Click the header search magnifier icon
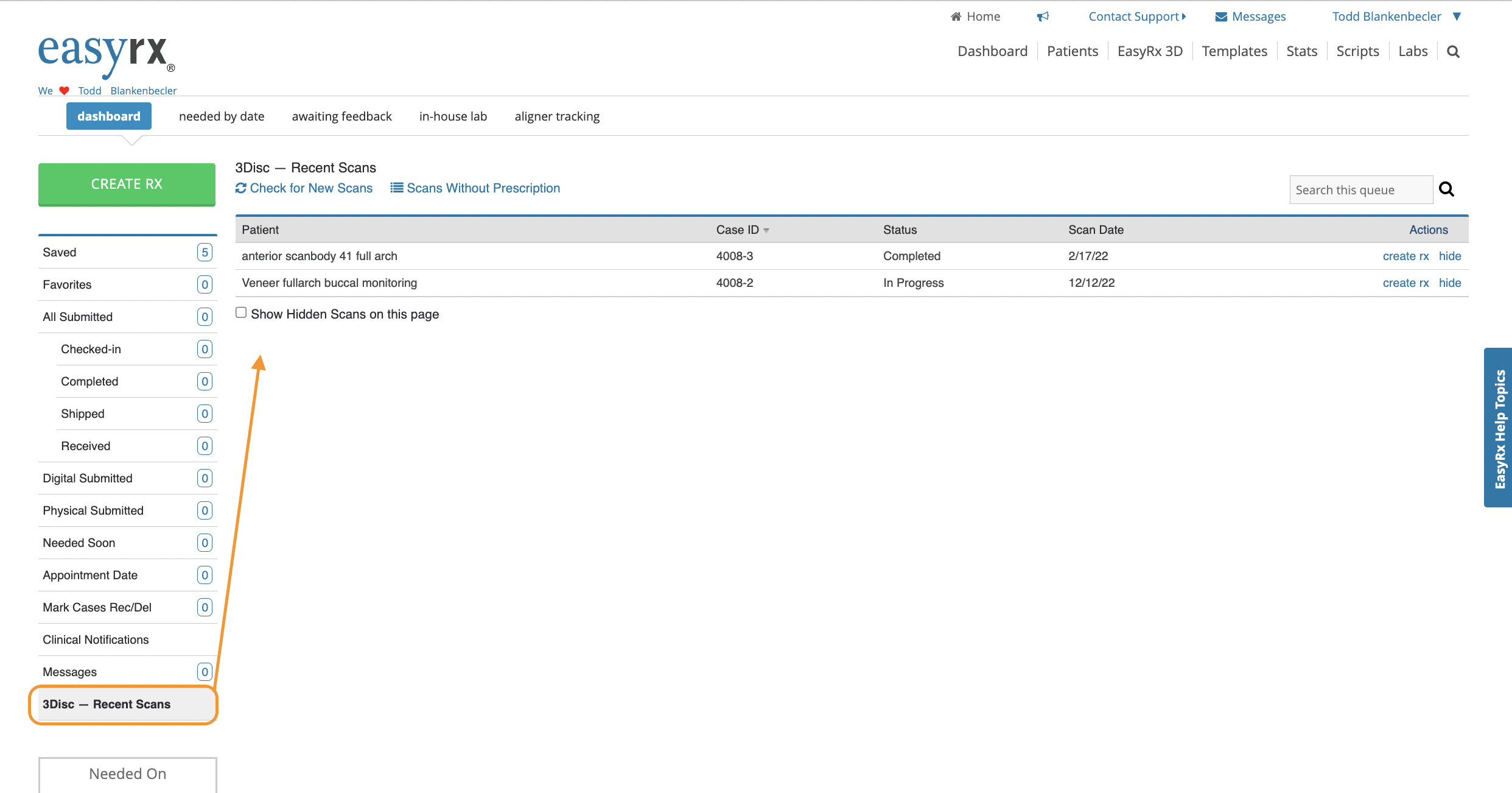1512x793 pixels. click(1453, 51)
